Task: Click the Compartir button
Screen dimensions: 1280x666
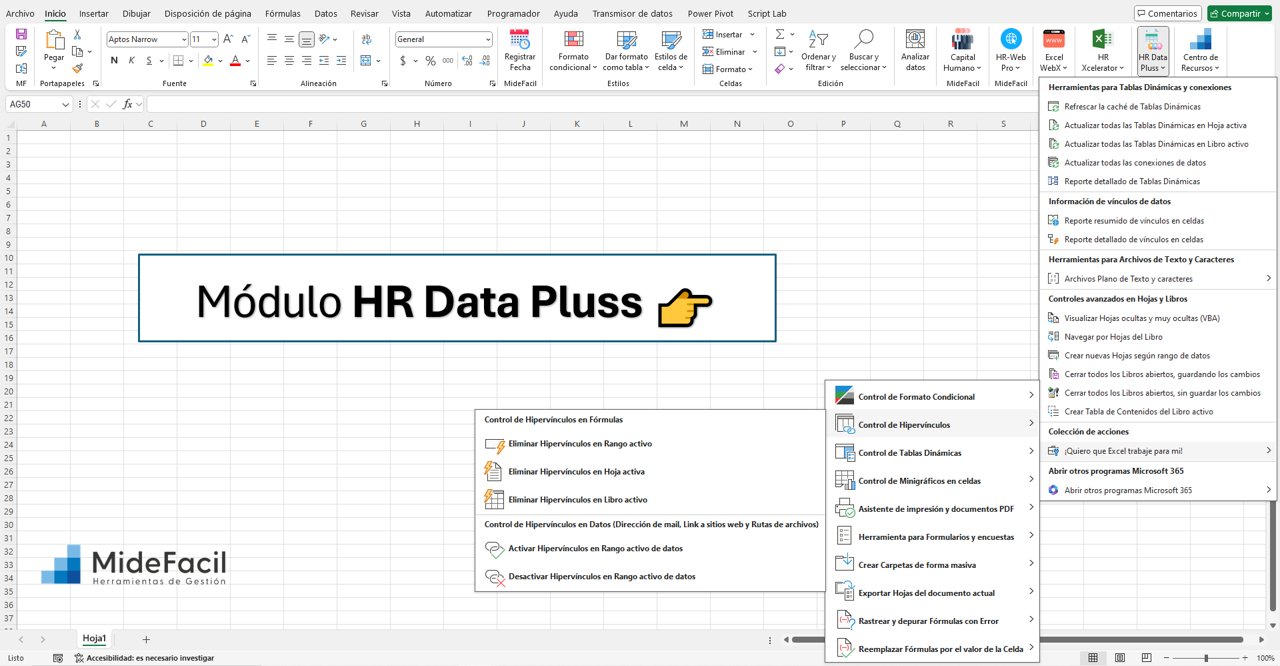Action: [x=1239, y=14]
